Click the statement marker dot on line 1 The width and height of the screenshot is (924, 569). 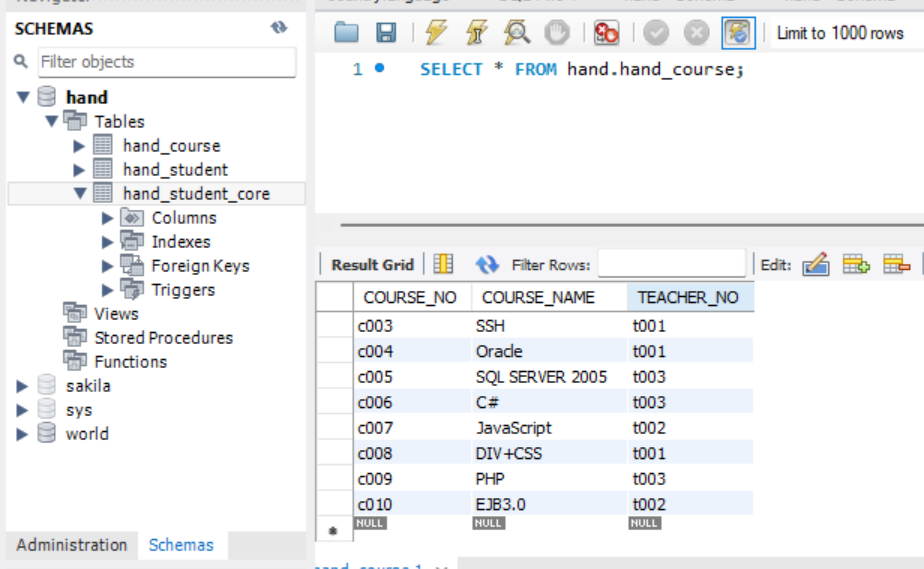tap(380, 68)
